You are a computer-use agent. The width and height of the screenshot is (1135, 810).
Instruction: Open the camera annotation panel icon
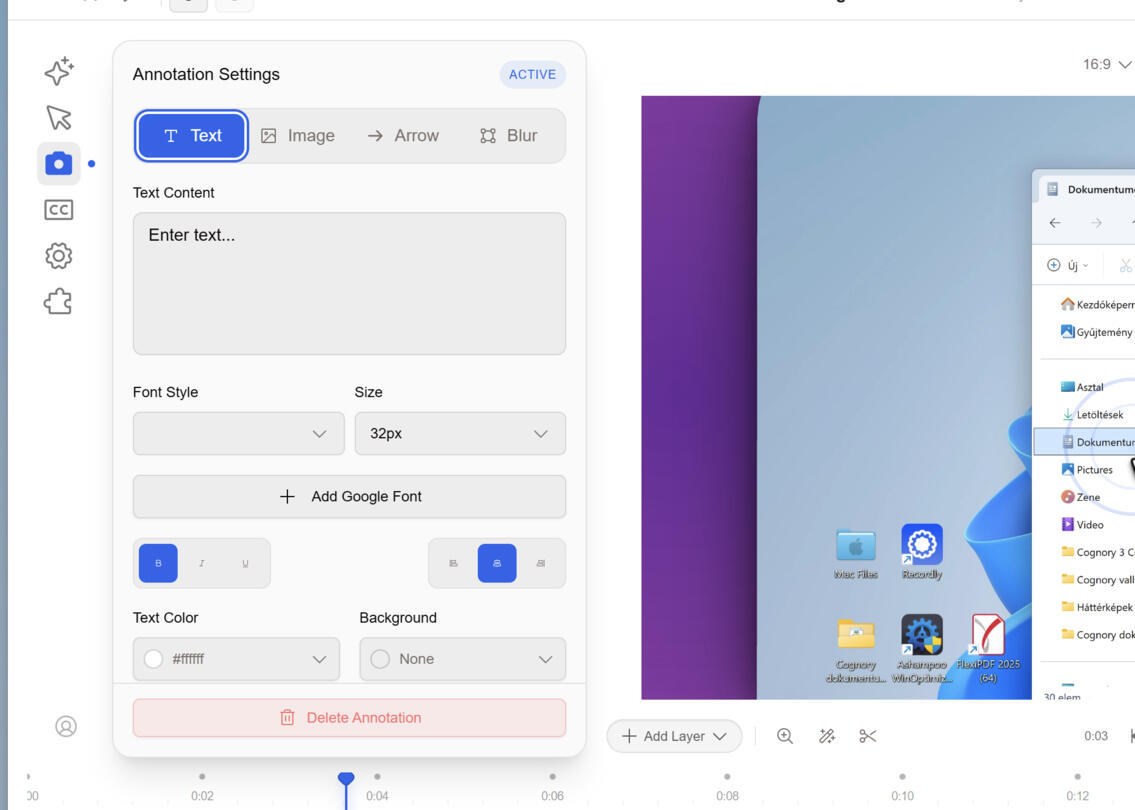tap(59, 164)
